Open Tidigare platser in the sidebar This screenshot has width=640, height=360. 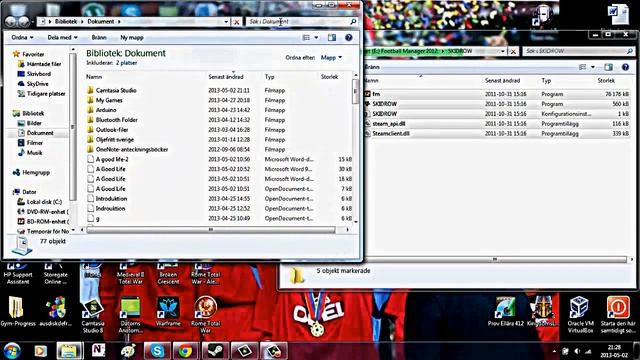46,93
